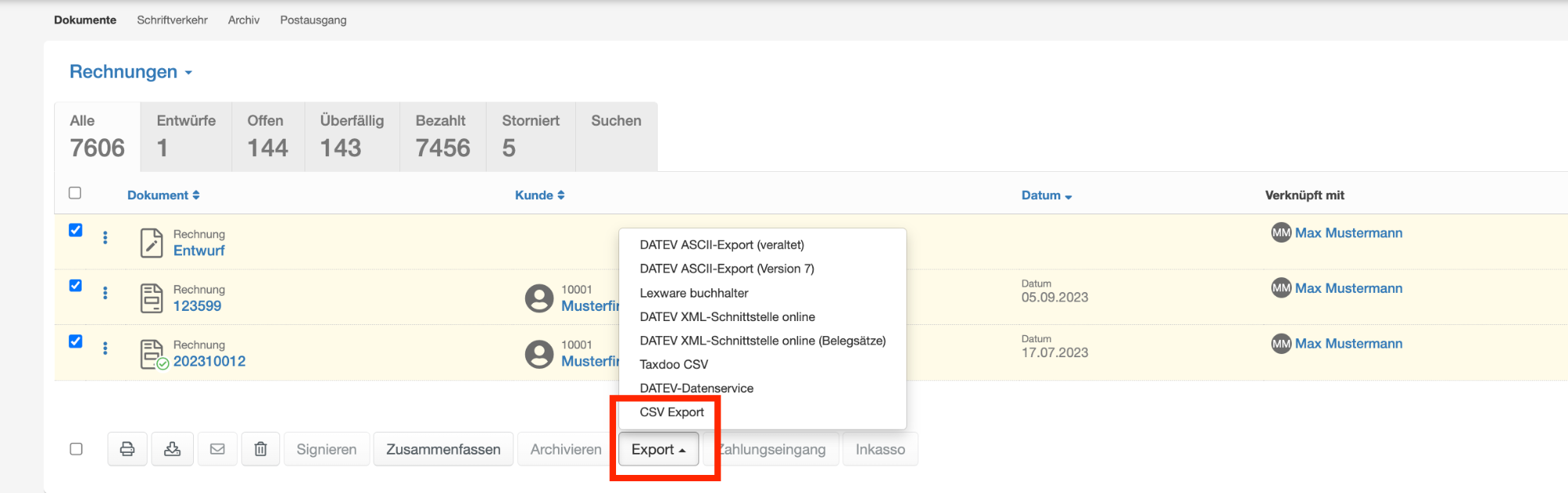Select the Entwürfe tab

[186, 137]
